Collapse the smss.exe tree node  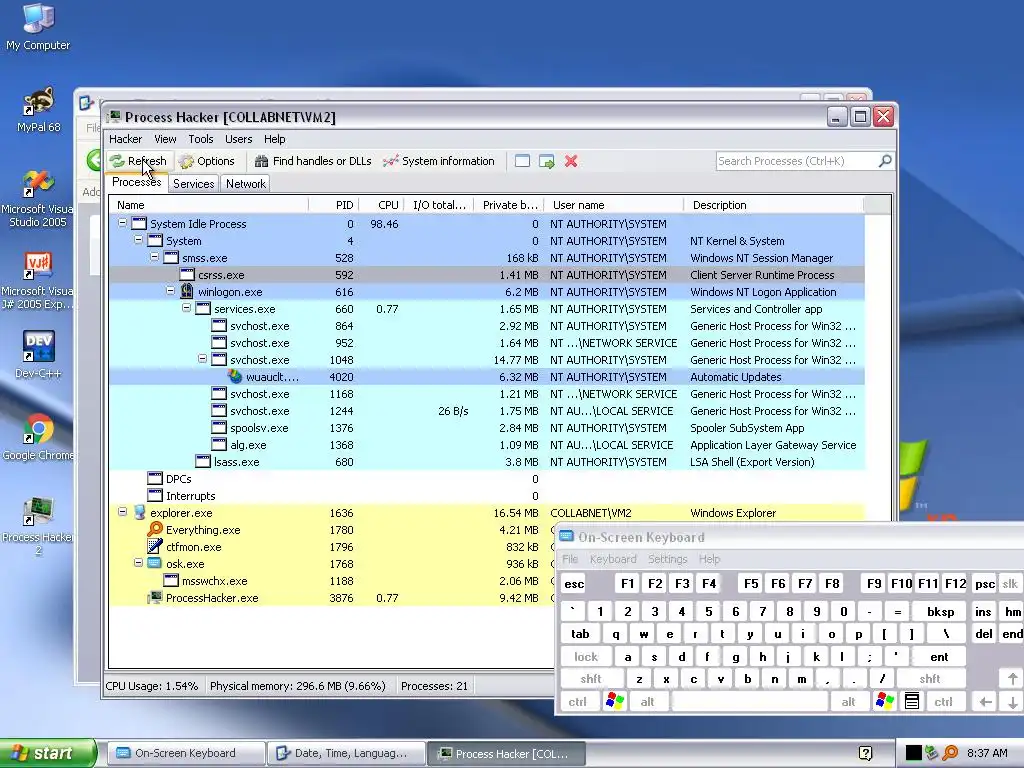154,257
